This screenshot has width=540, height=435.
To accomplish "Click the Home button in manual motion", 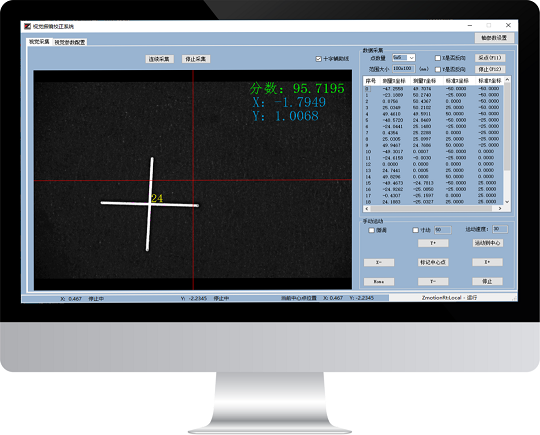I will point(379,281).
